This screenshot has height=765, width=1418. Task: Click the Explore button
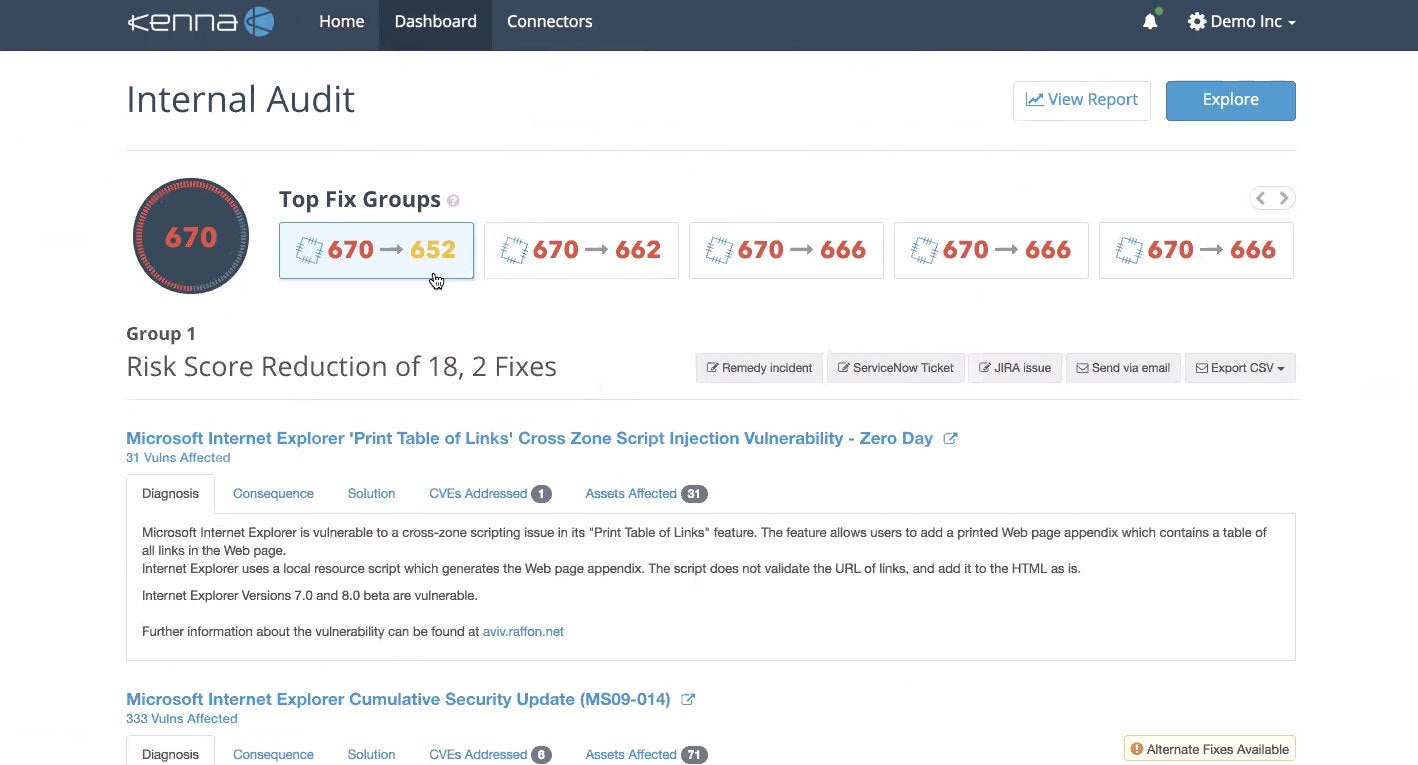click(1230, 100)
